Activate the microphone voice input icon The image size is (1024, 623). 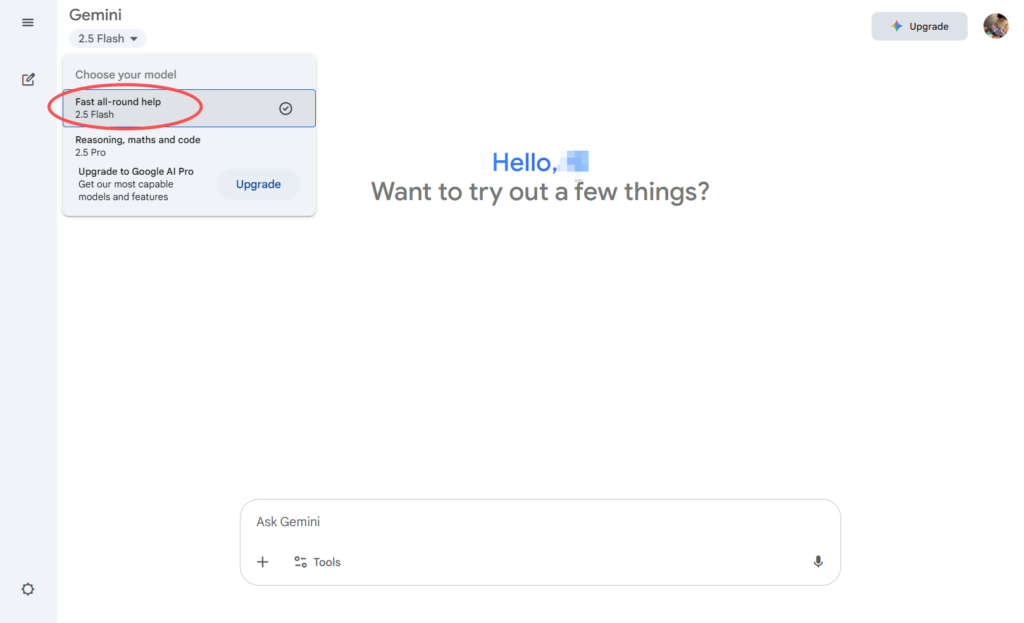818,562
